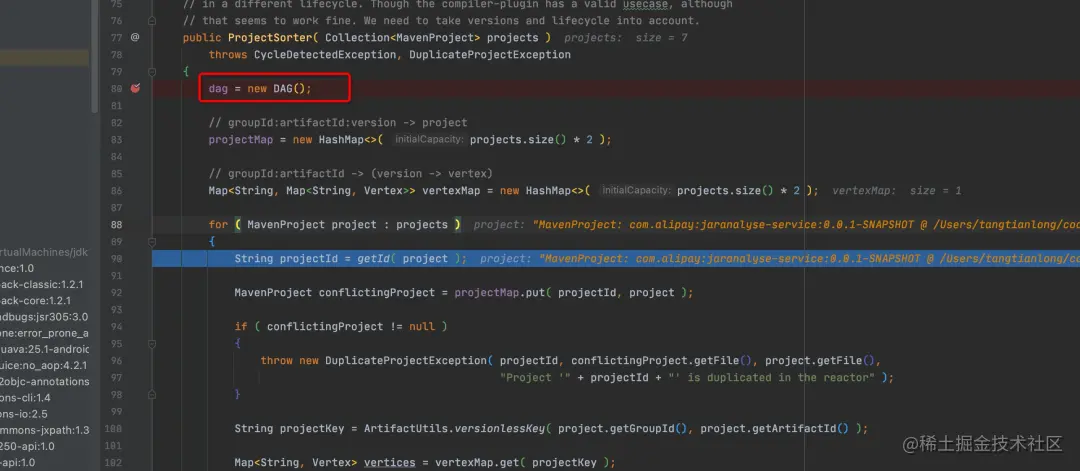Click line number 100 in the gutter
The height and width of the screenshot is (471, 1080).
(x=116, y=428)
